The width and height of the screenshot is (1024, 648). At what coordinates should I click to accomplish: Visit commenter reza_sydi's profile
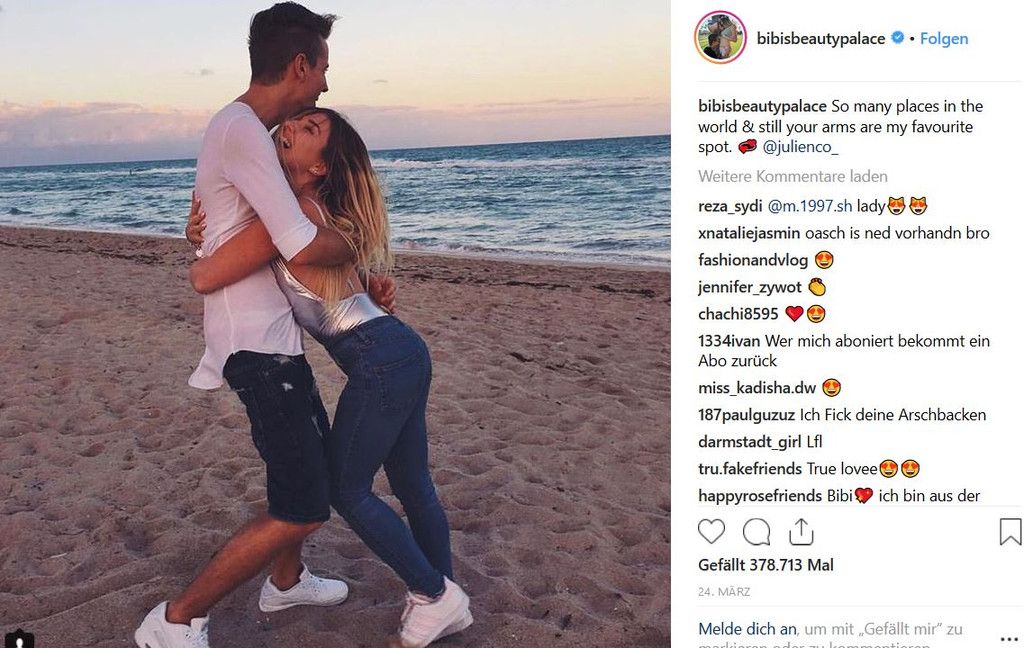point(730,206)
